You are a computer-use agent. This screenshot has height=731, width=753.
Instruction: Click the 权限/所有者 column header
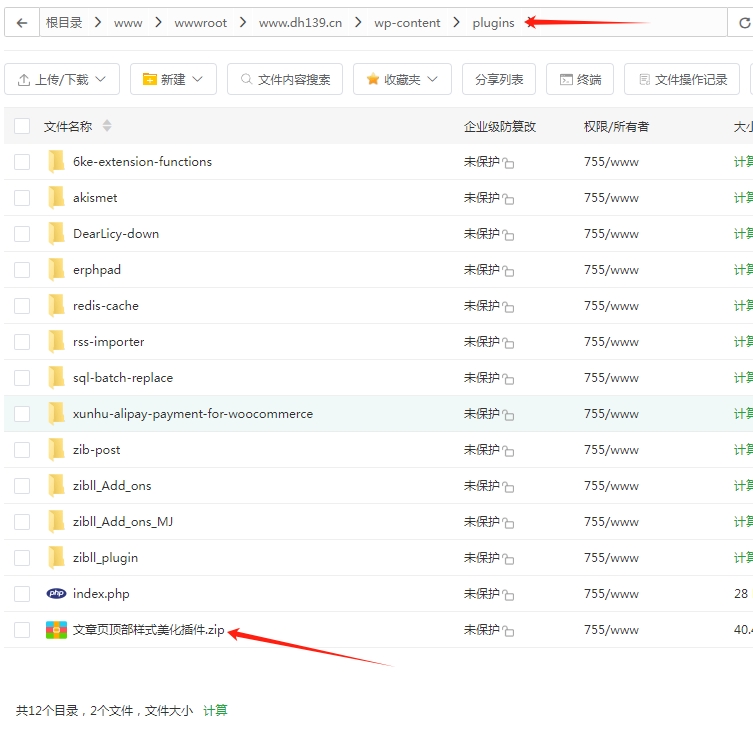pyautogui.click(x=616, y=126)
